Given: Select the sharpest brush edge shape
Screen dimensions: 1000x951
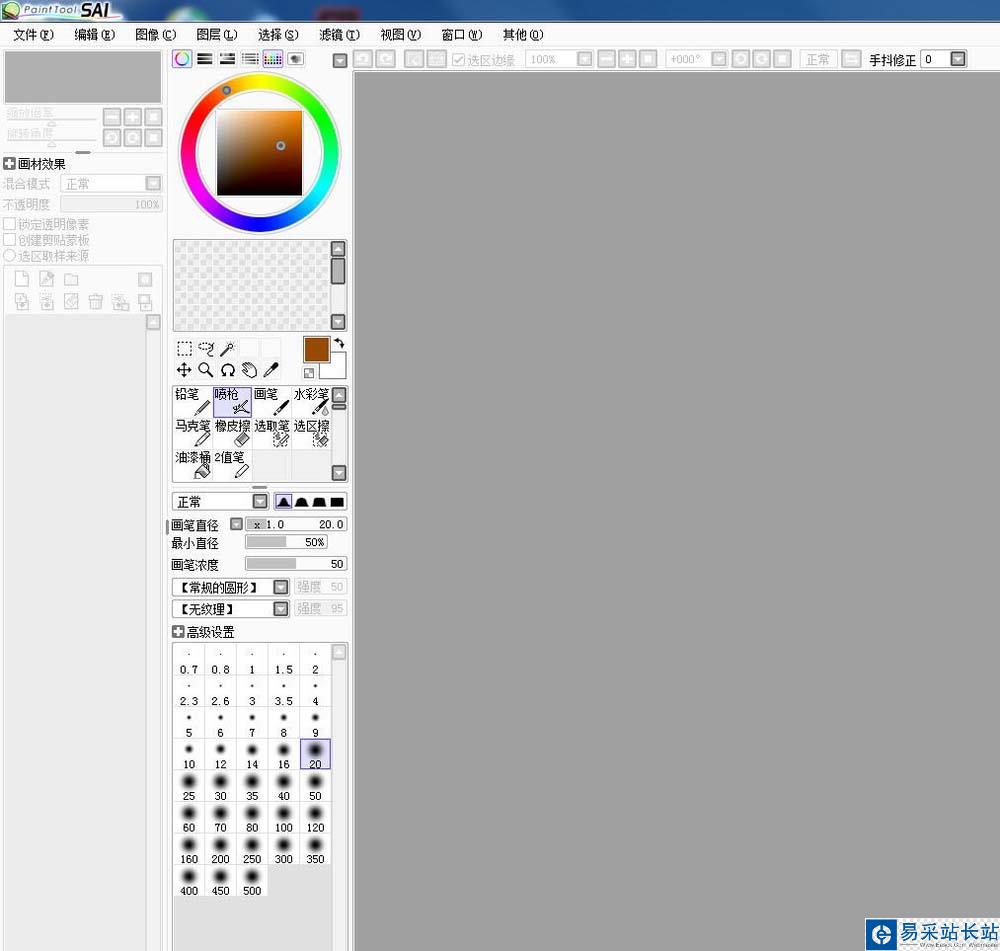Looking at the screenshot, I should point(284,502).
